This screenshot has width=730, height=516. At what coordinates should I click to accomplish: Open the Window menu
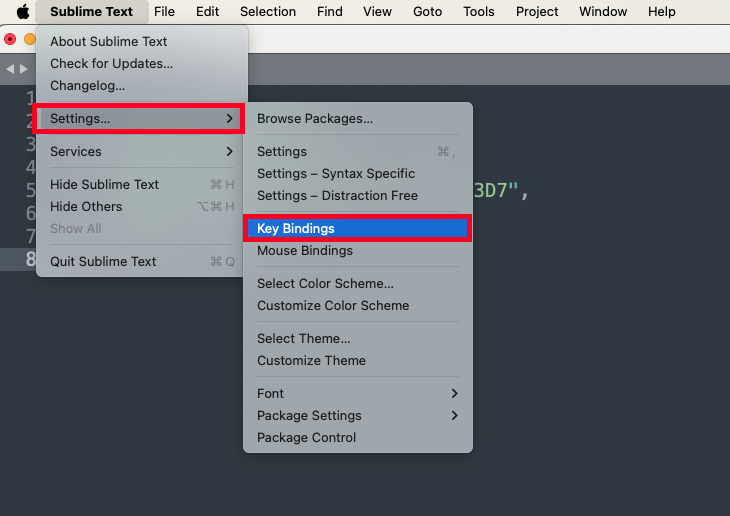point(603,11)
